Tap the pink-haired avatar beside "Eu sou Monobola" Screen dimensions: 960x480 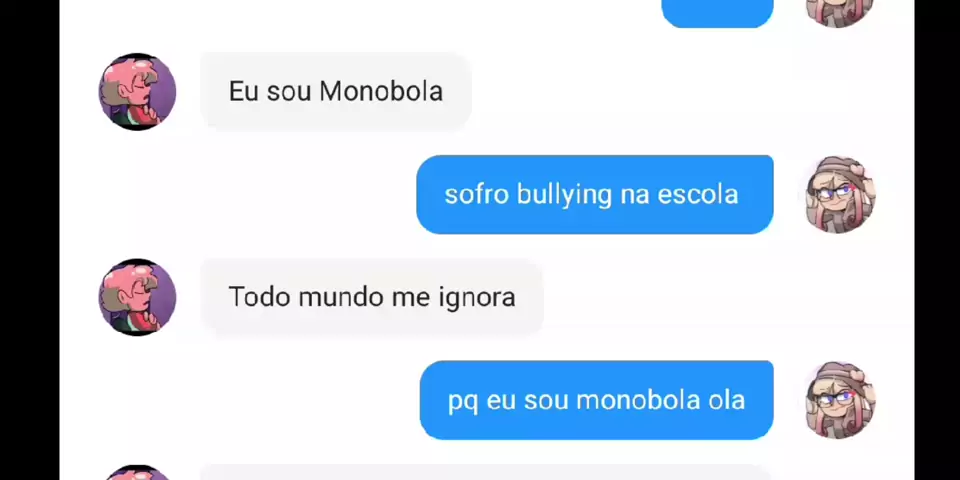pos(137,91)
